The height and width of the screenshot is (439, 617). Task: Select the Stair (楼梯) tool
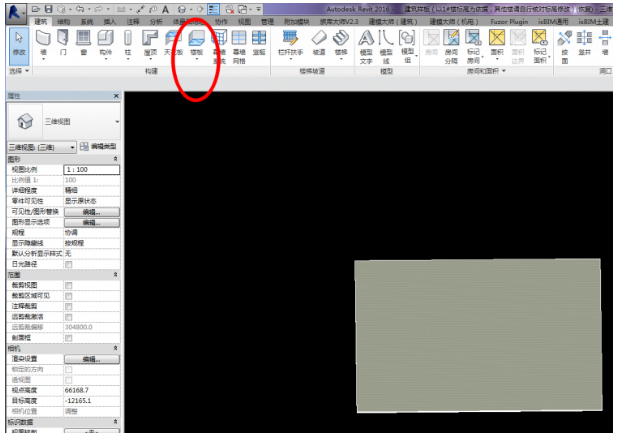click(x=341, y=42)
